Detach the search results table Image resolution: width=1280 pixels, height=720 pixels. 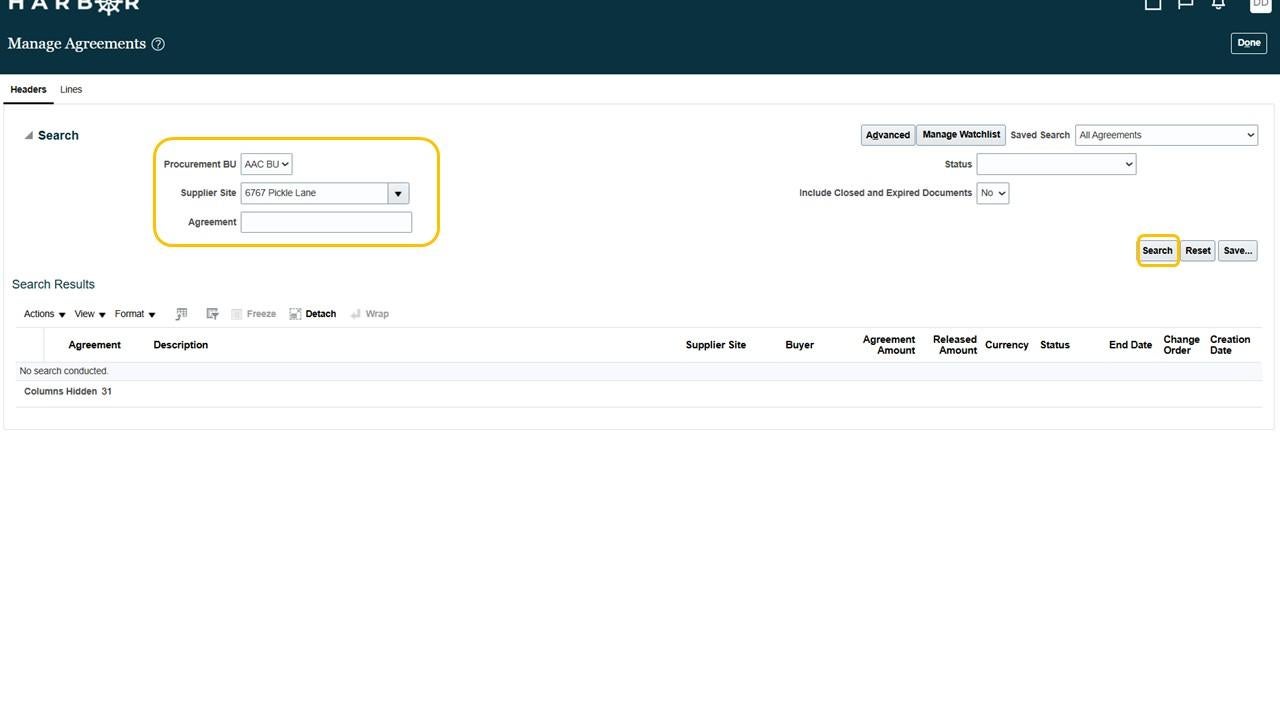[x=312, y=314]
